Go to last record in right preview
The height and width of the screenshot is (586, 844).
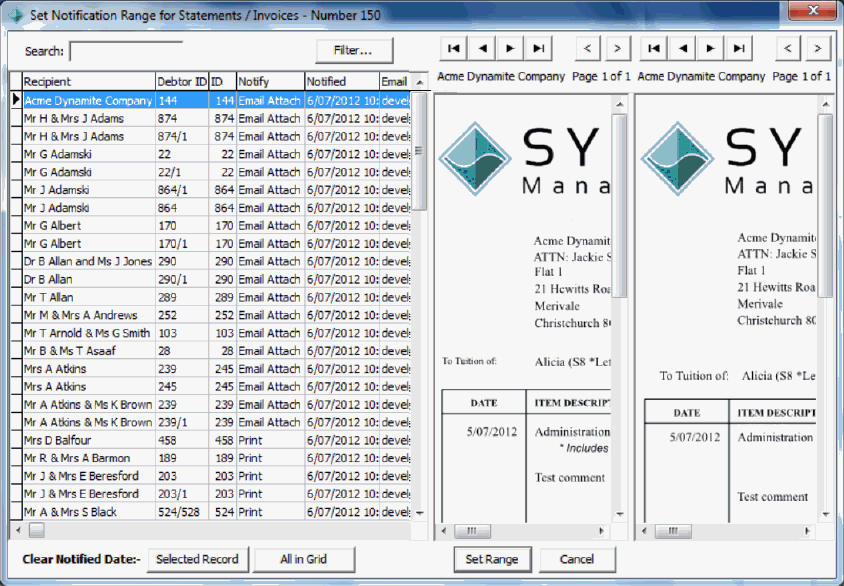pos(739,49)
